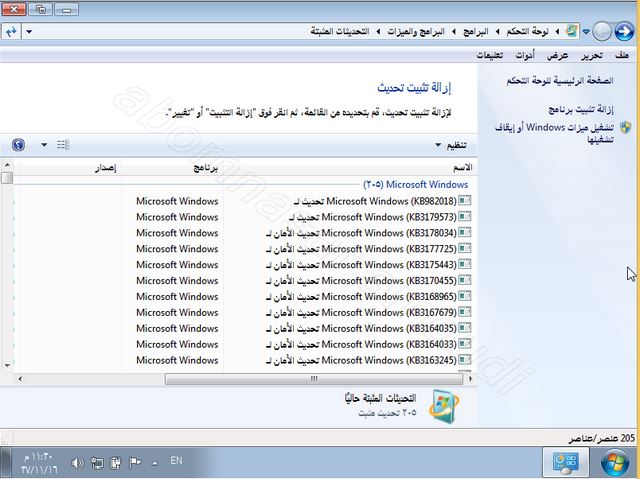
Task: Open the ملف menu
Action: pyautogui.click(x=621, y=55)
